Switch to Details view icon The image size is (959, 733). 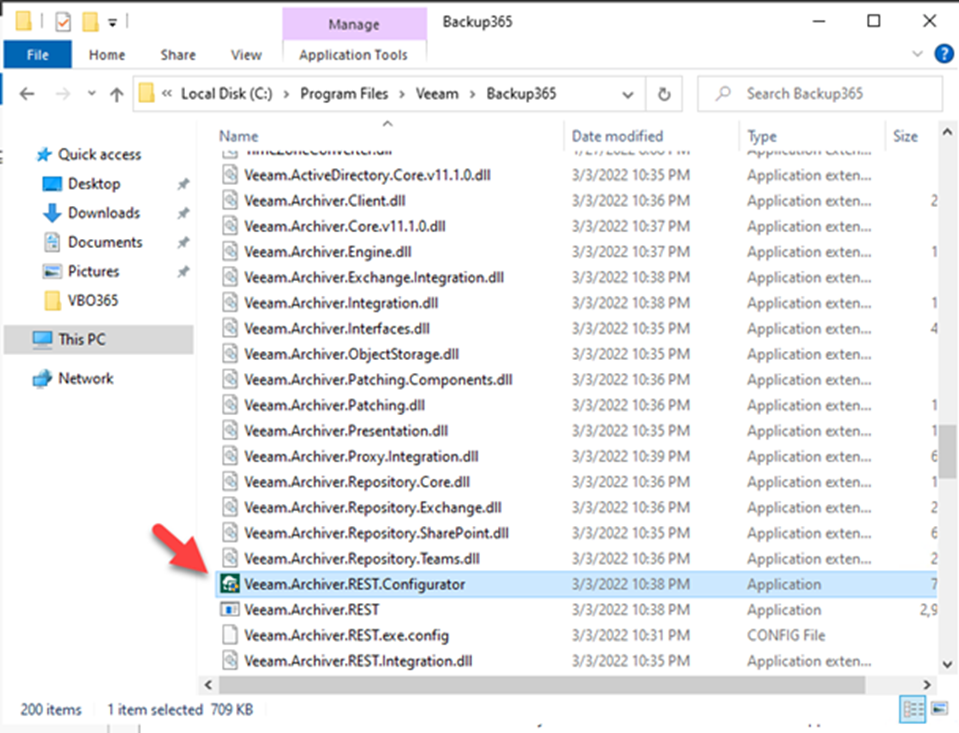[913, 710]
